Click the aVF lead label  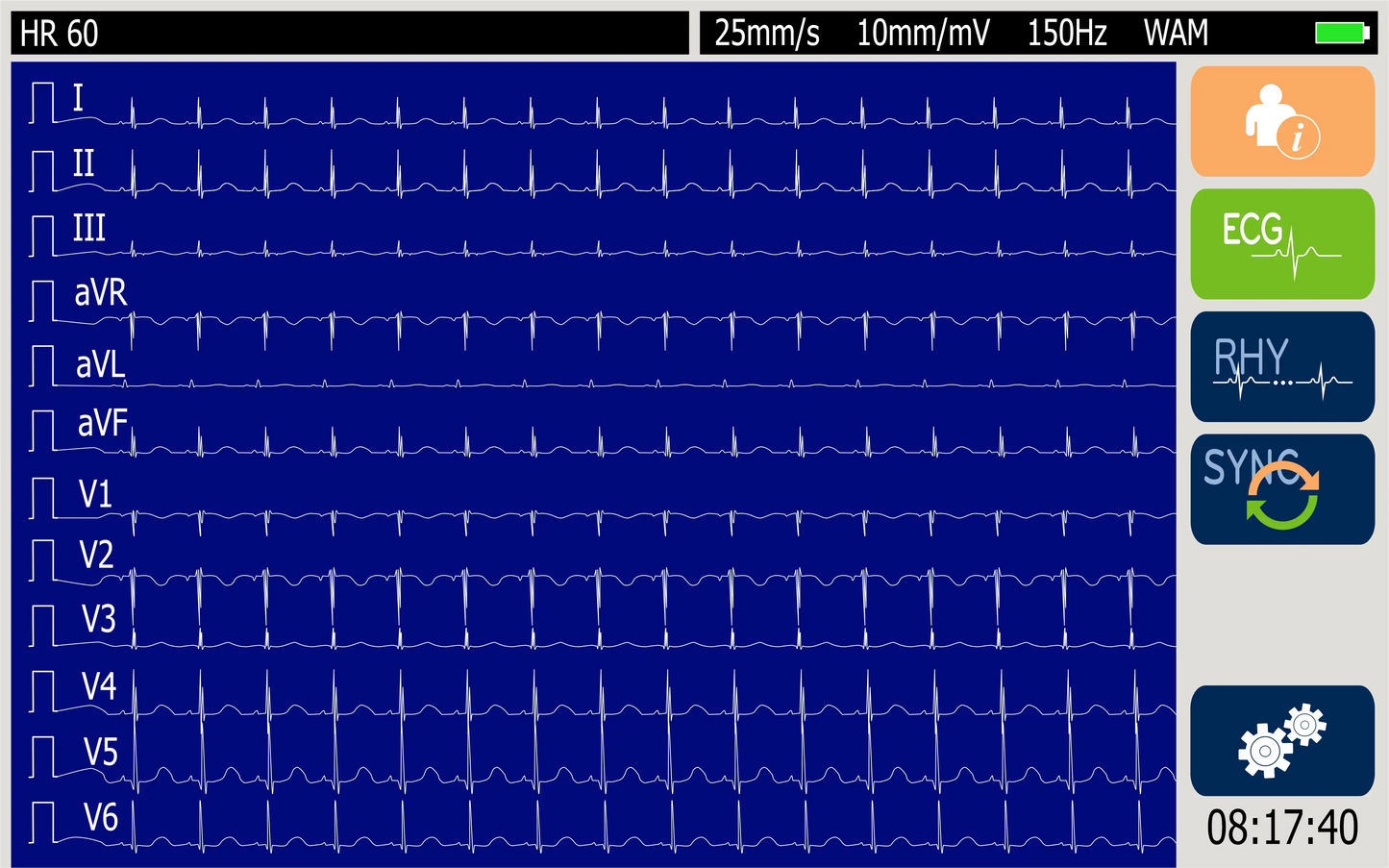click(x=102, y=423)
